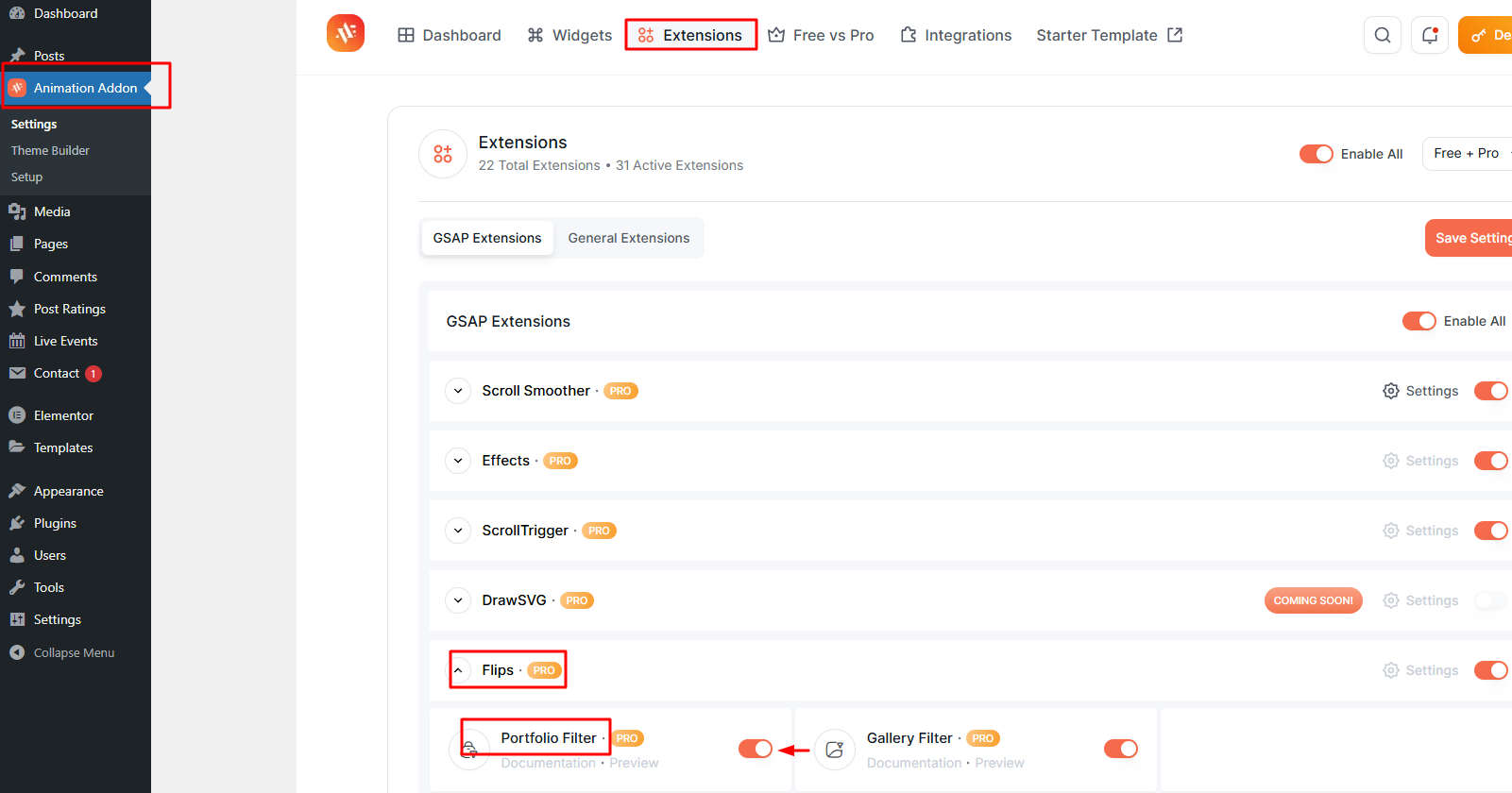This screenshot has width=1512, height=793.
Task: Click the PRO badge next to Effects
Action: tap(560, 461)
